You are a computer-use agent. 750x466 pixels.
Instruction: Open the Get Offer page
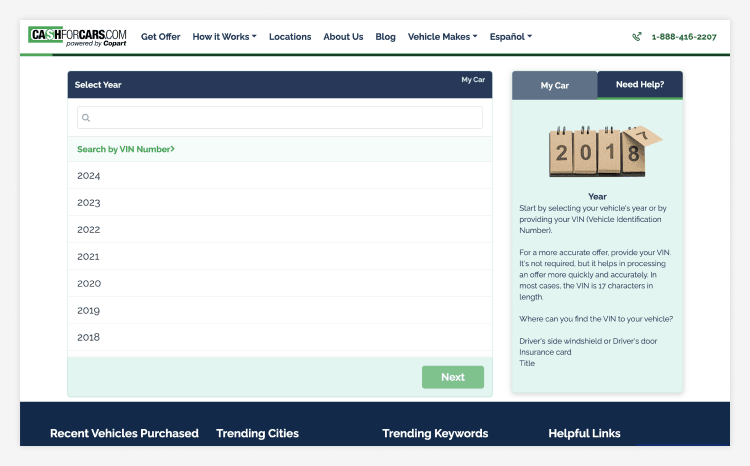pos(160,37)
